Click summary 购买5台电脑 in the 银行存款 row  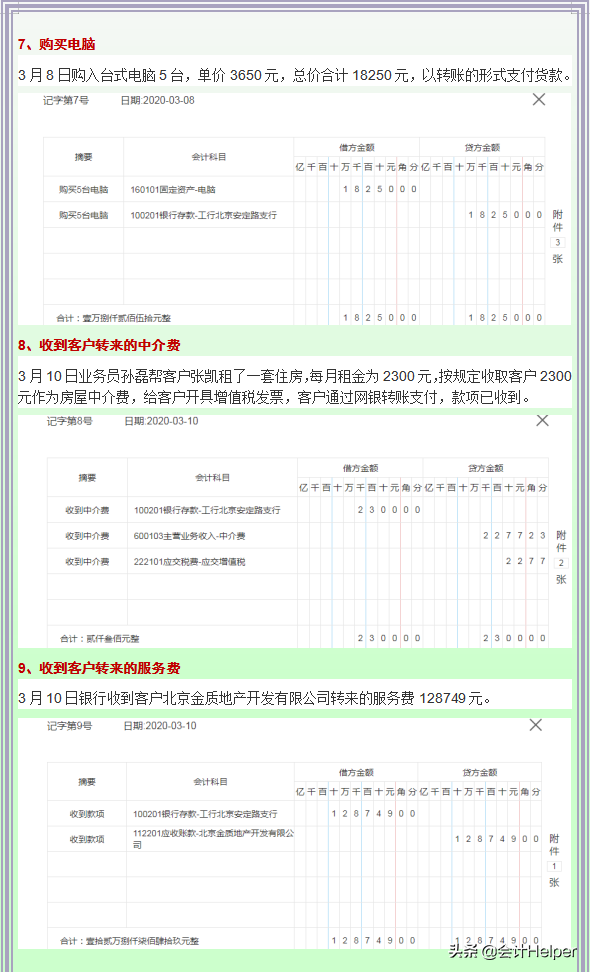[x=84, y=215]
